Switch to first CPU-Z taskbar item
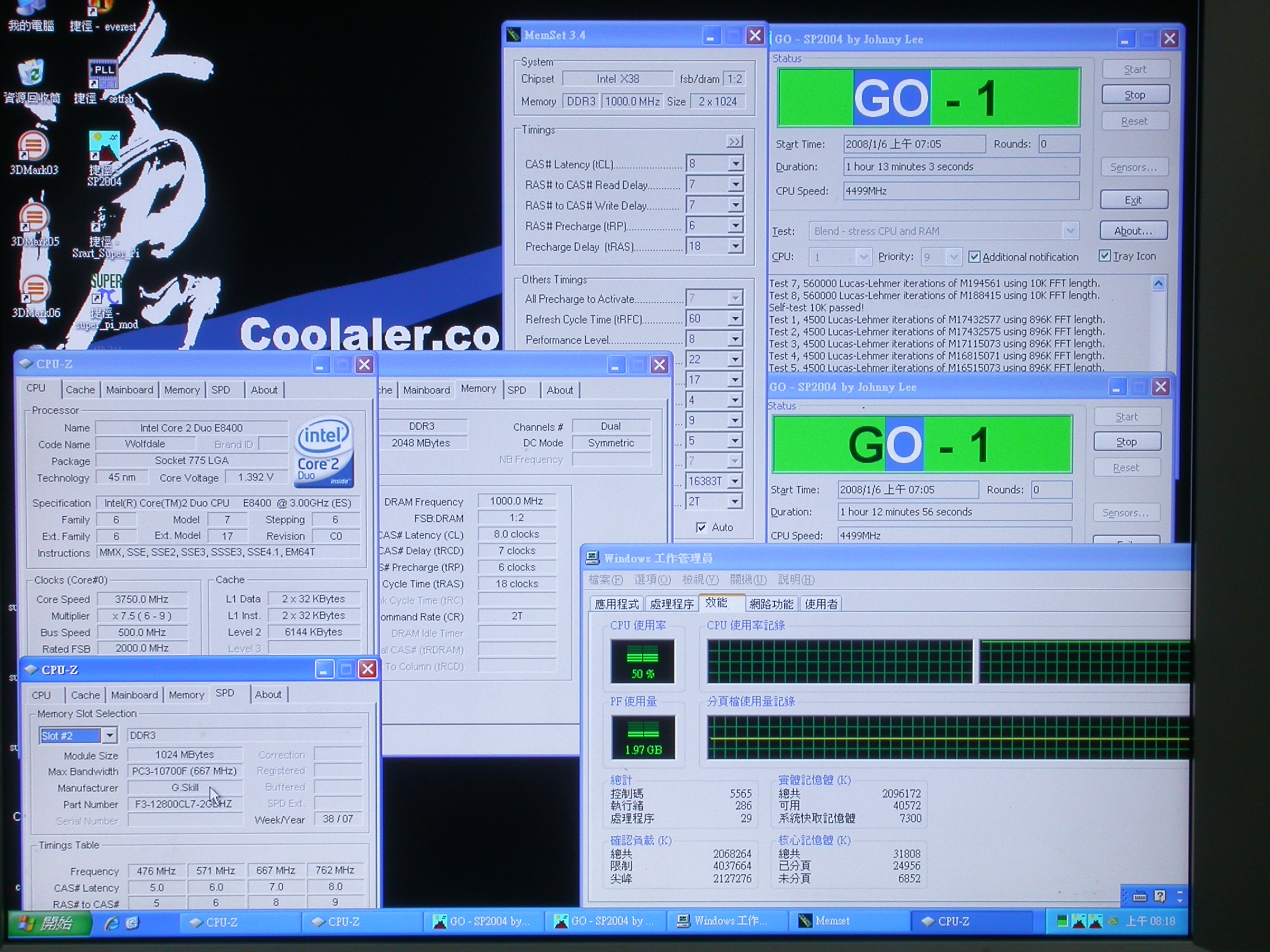Screen dimensions: 1270x952 [240, 922]
